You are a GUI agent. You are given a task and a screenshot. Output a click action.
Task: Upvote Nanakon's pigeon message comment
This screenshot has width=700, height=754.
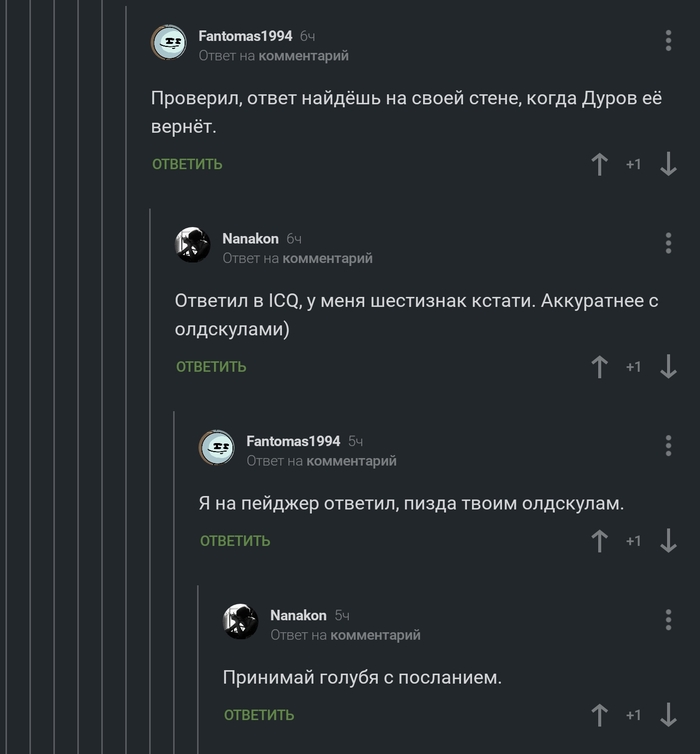pos(600,715)
